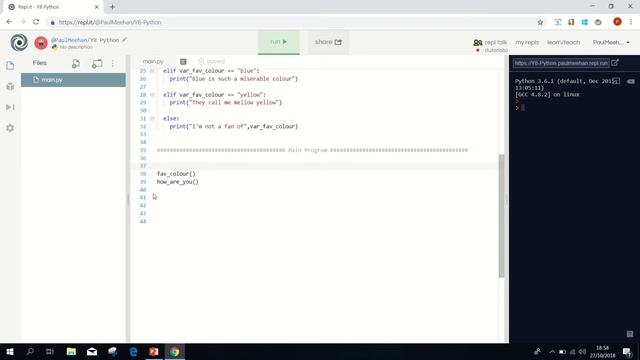Open Edge browser from taskbar
The height and width of the screenshot is (360, 640).
(x=133, y=352)
